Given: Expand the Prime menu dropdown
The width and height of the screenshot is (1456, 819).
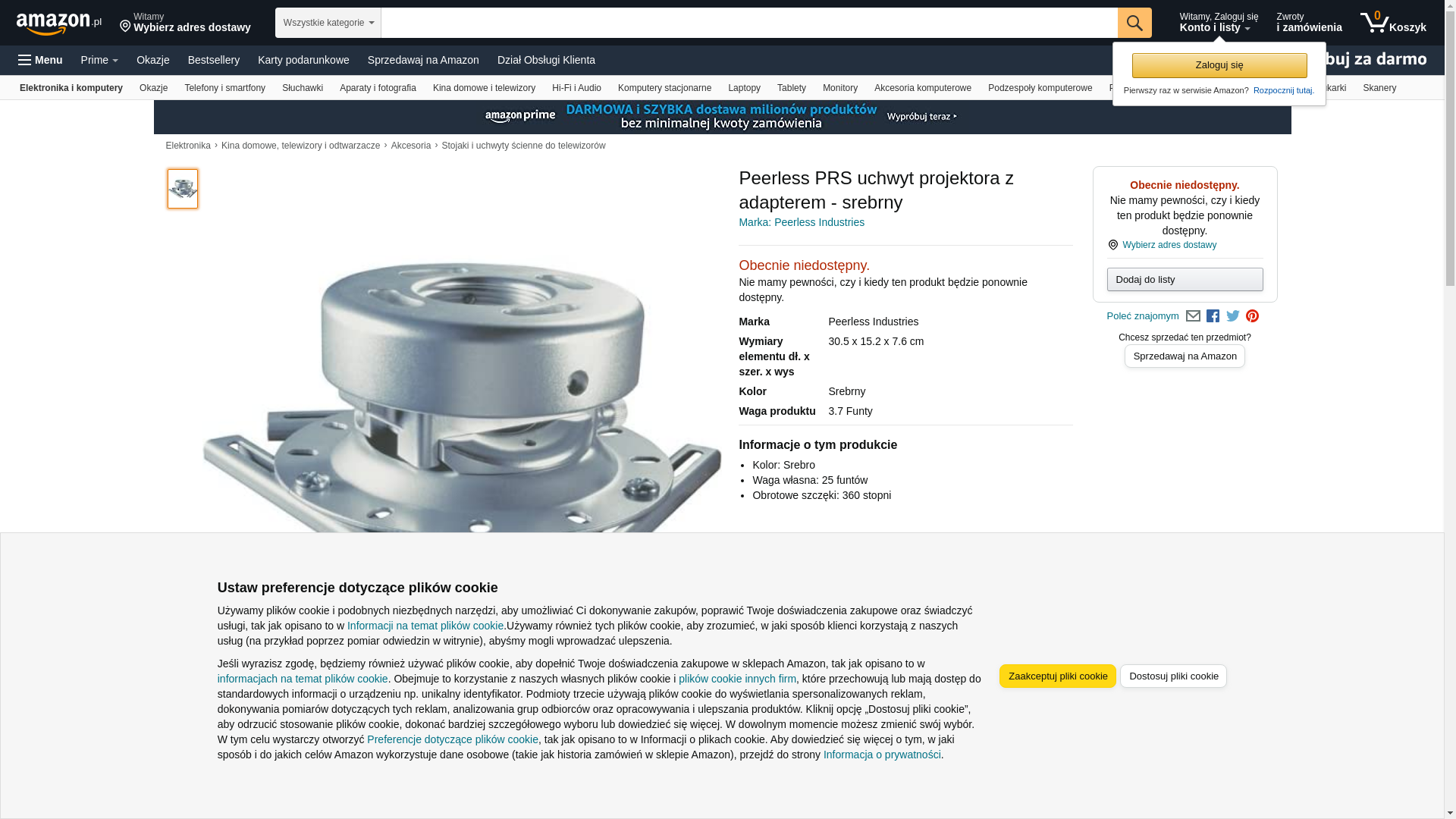Looking at the screenshot, I should [99, 60].
